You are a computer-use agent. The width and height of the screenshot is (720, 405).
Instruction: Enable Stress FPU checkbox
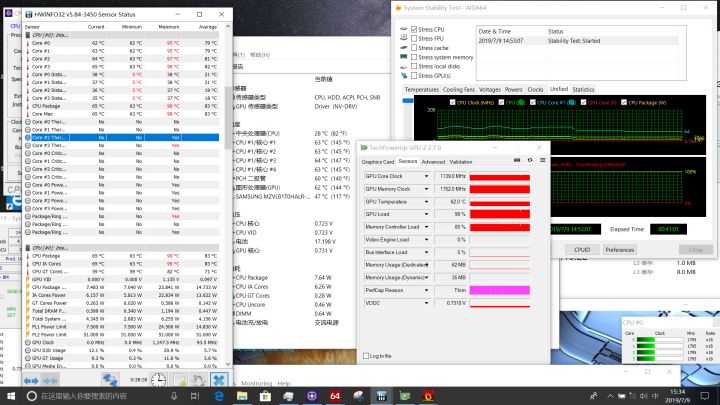414,39
